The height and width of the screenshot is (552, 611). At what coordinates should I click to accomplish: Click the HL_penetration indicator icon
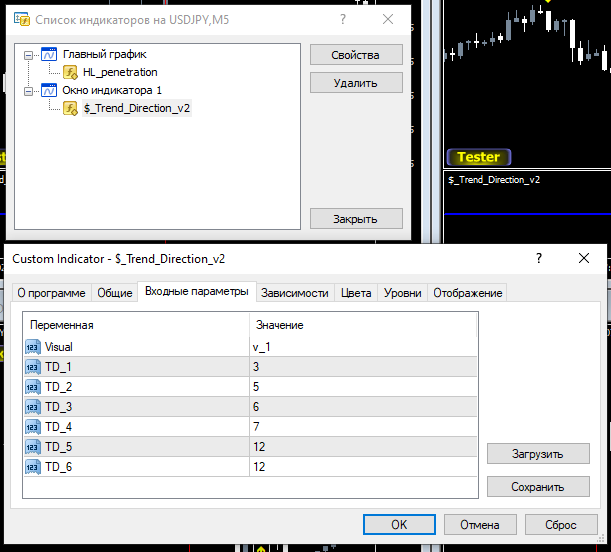point(70,72)
